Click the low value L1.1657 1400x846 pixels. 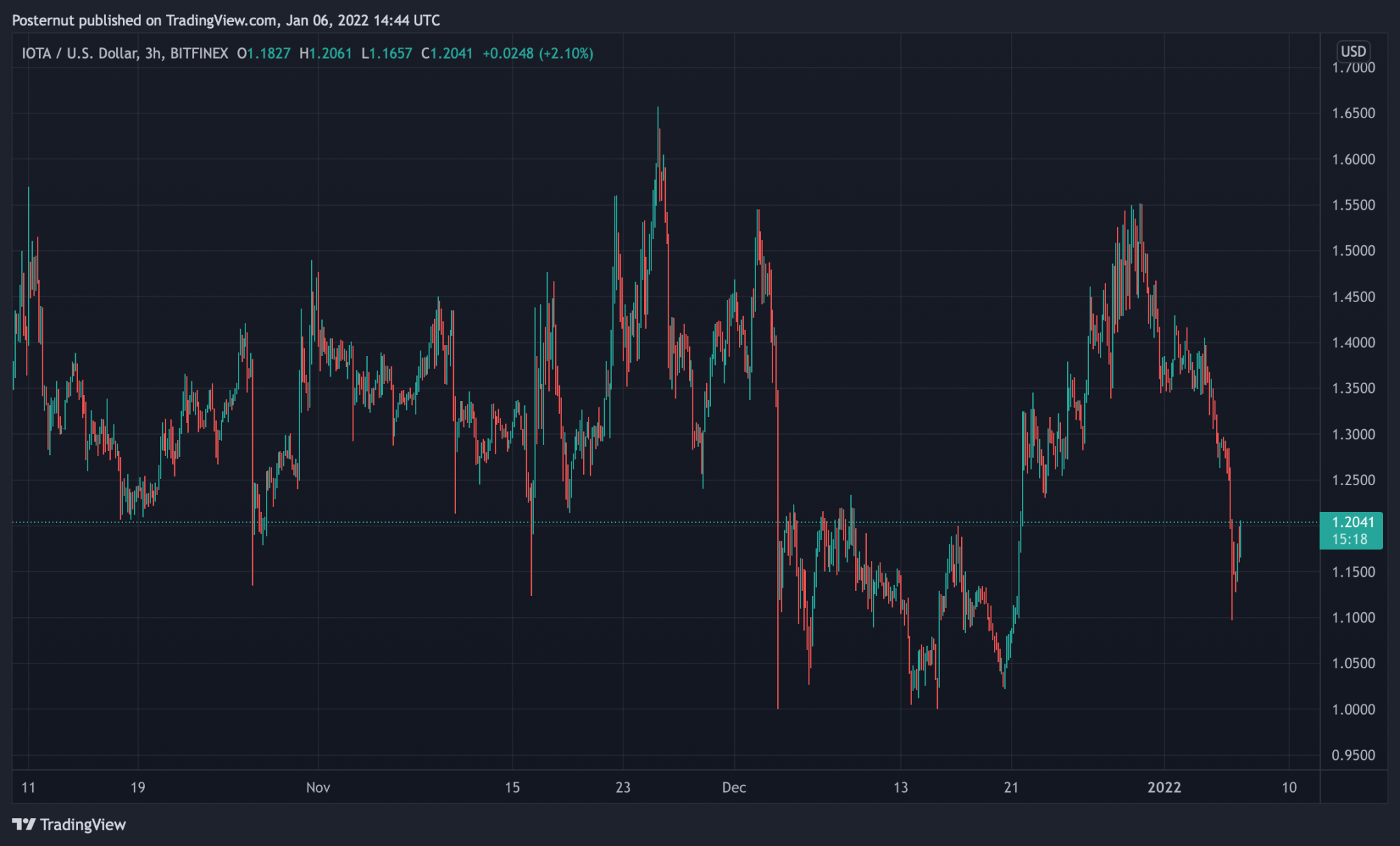pos(387,53)
